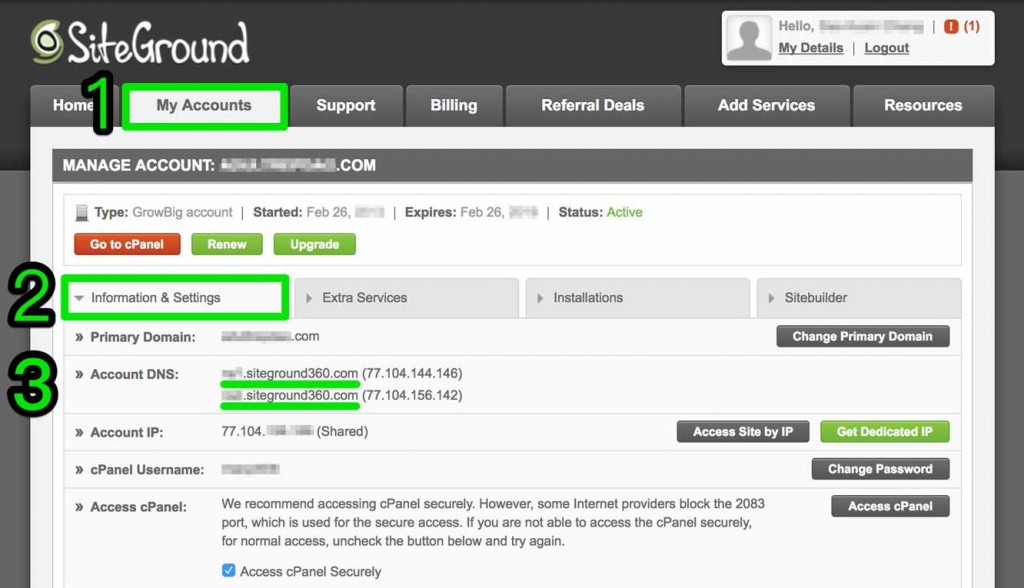Click the cPanel Username label
Image resolution: width=1024 pixels, height=588 pixels.
[147, 470]
